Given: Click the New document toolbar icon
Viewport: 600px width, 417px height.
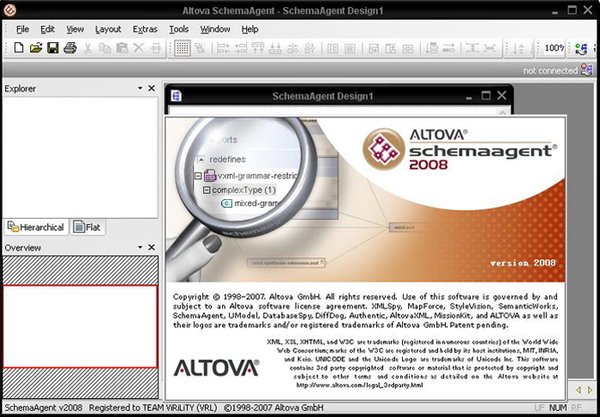Looking at the screenshot, I should coord(21,48).
